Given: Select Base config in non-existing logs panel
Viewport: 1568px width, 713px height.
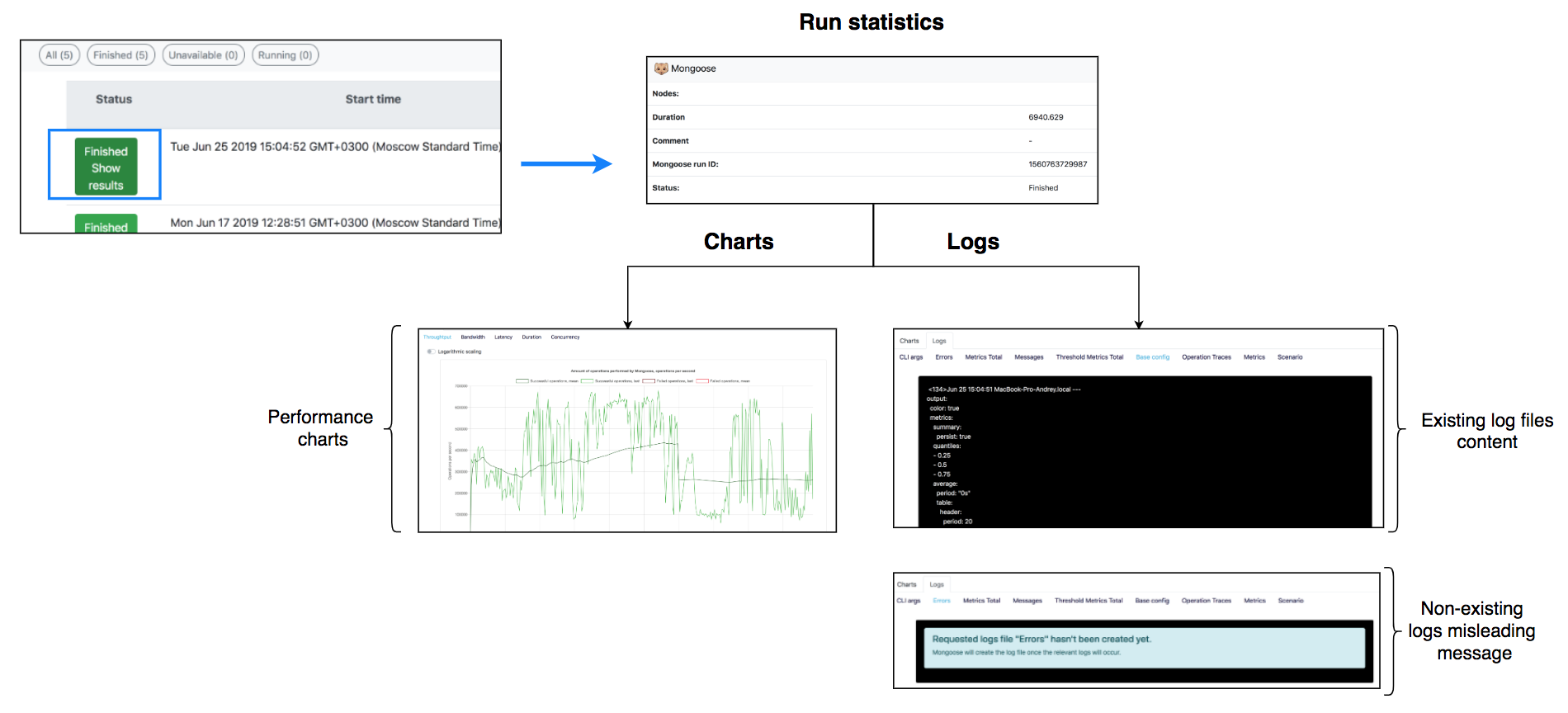Looking at the screenshot, I should point(1152,601).
